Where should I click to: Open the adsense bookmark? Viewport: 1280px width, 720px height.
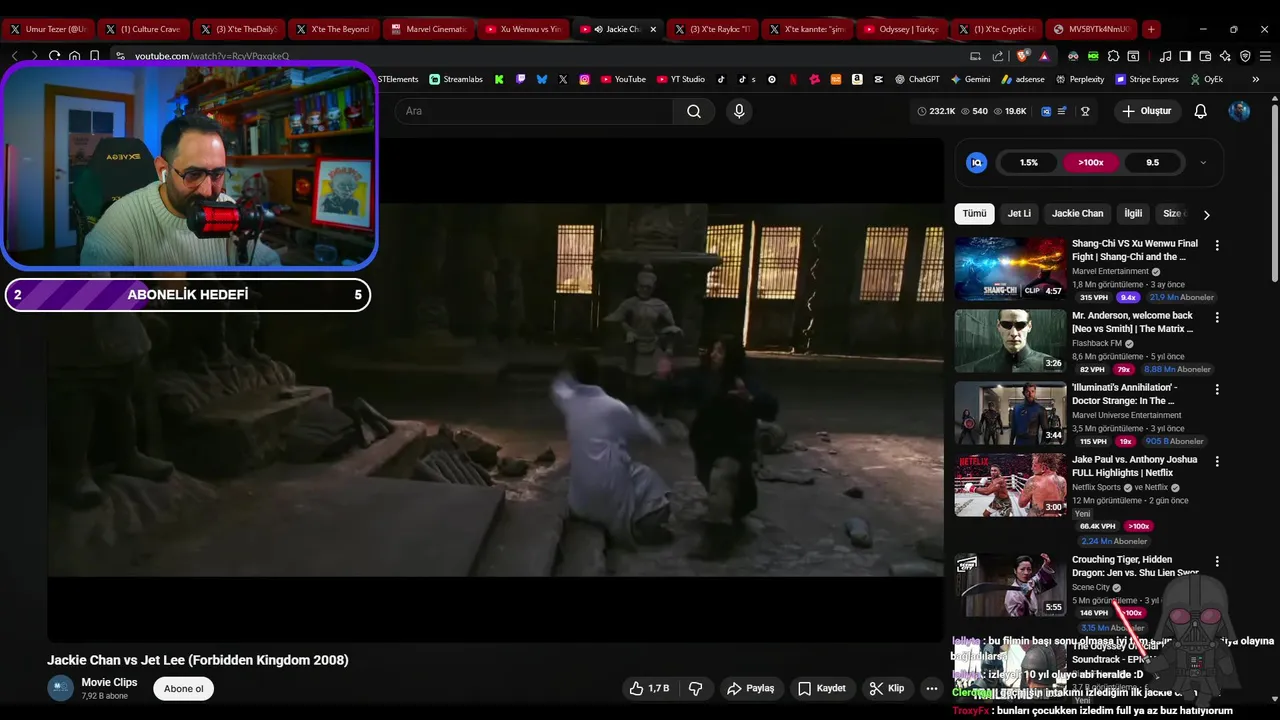[1022, 79]
